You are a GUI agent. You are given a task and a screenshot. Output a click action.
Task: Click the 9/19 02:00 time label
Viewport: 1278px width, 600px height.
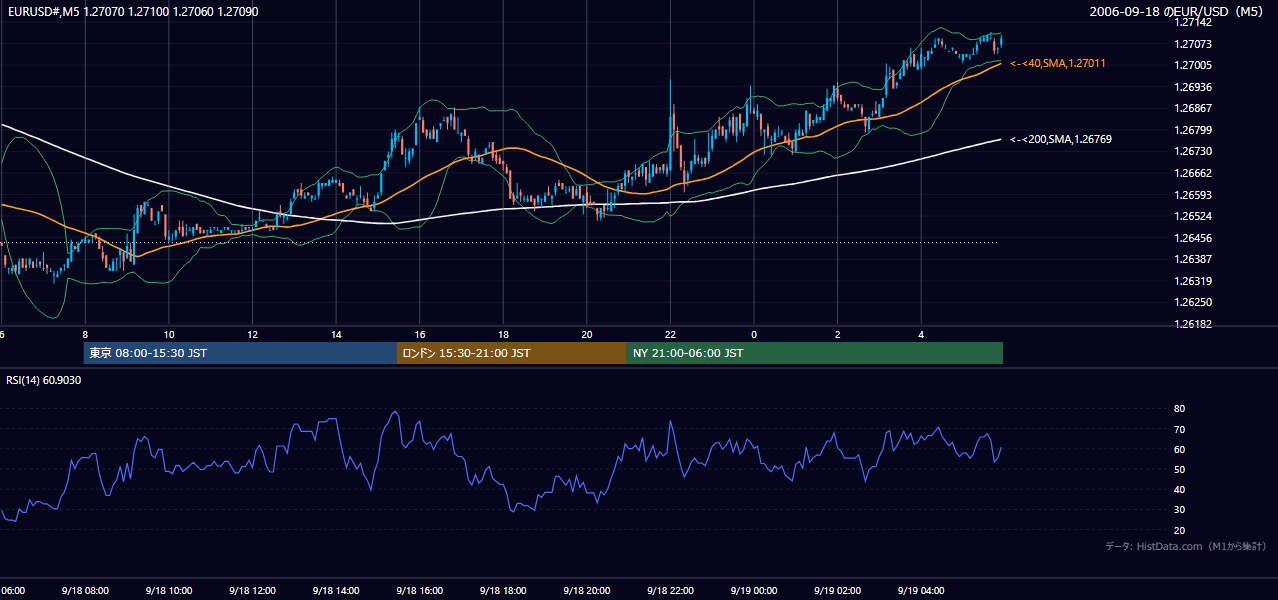coord(837,590)
